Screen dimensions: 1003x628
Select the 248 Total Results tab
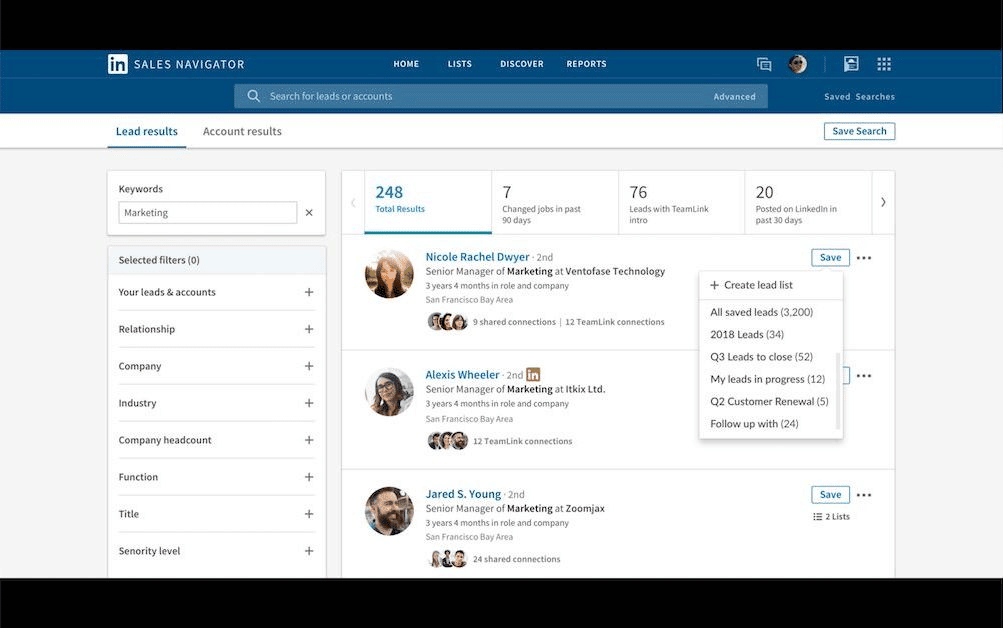coord(428,202)
